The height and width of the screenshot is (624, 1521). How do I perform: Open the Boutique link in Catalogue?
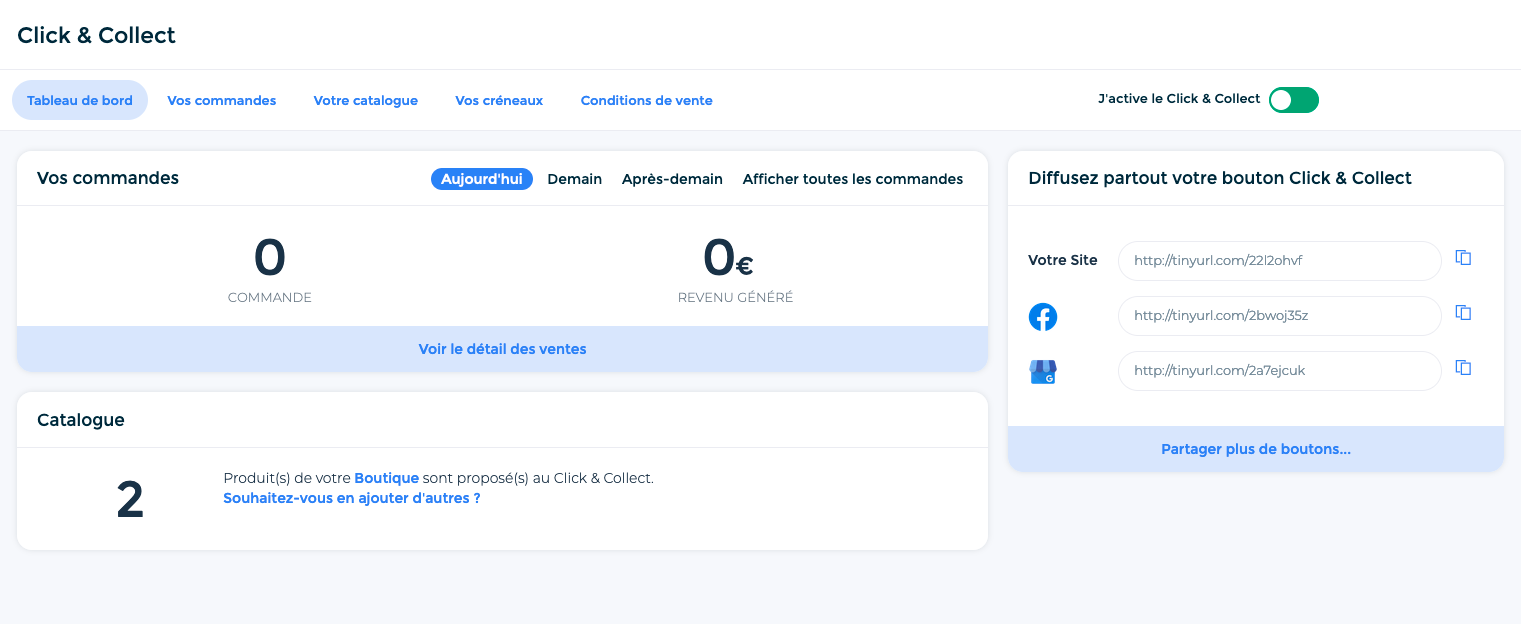387,478
